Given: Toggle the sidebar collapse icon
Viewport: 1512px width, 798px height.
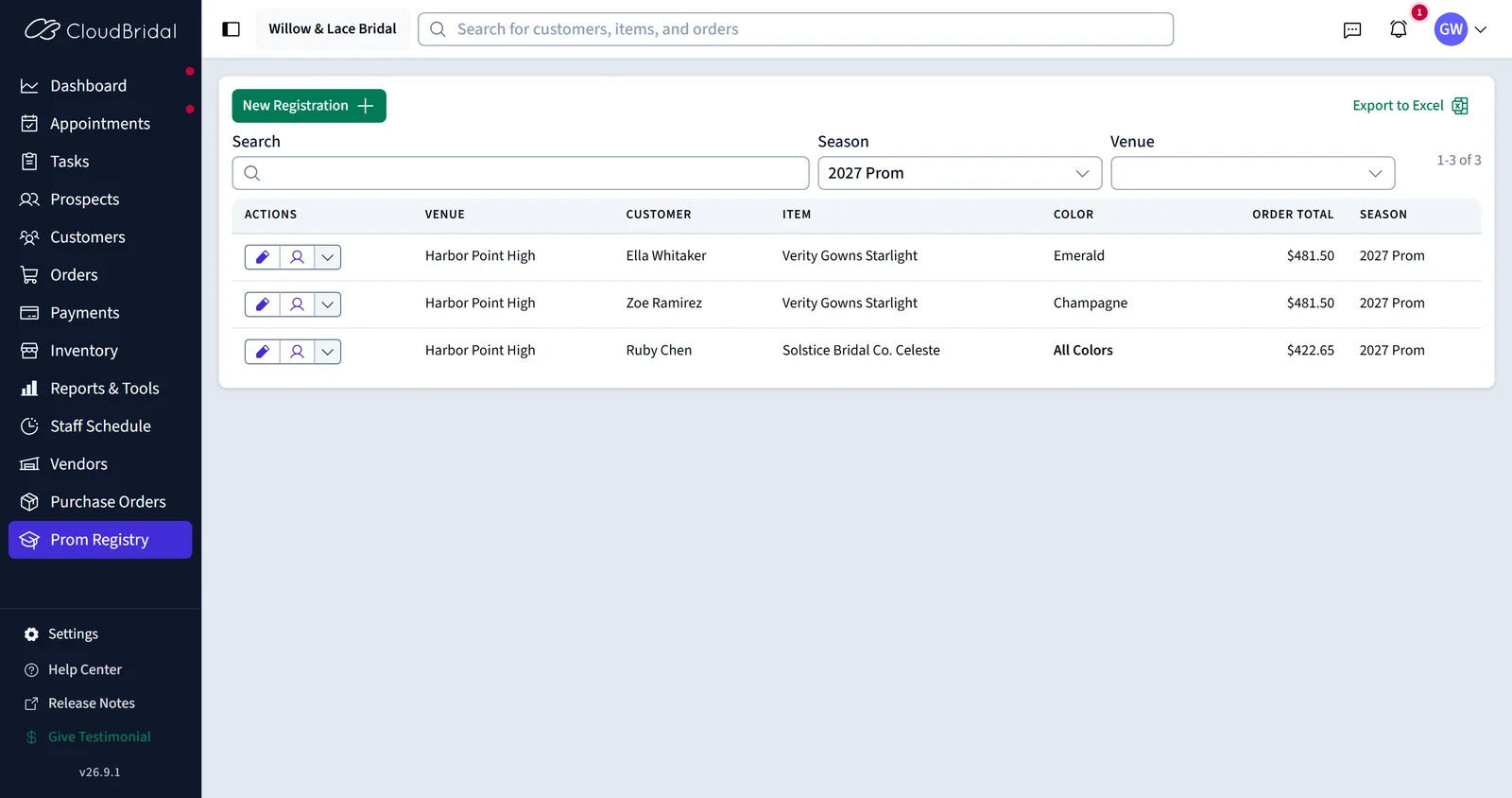Looking at the screenshot, I should 231,29.
